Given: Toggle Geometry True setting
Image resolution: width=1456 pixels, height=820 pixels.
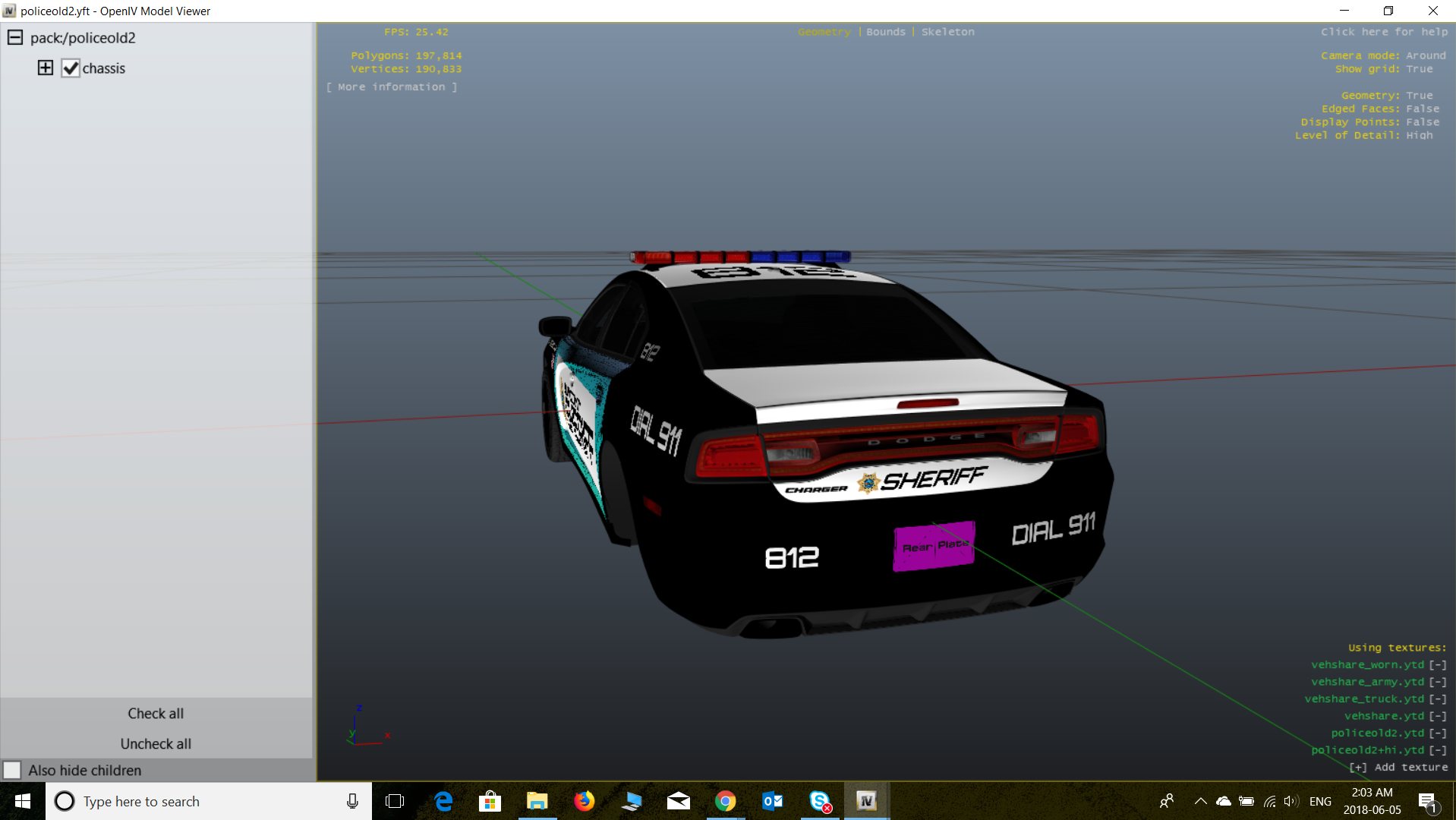Looking at the screenshot, I should tap(1419, 96).
